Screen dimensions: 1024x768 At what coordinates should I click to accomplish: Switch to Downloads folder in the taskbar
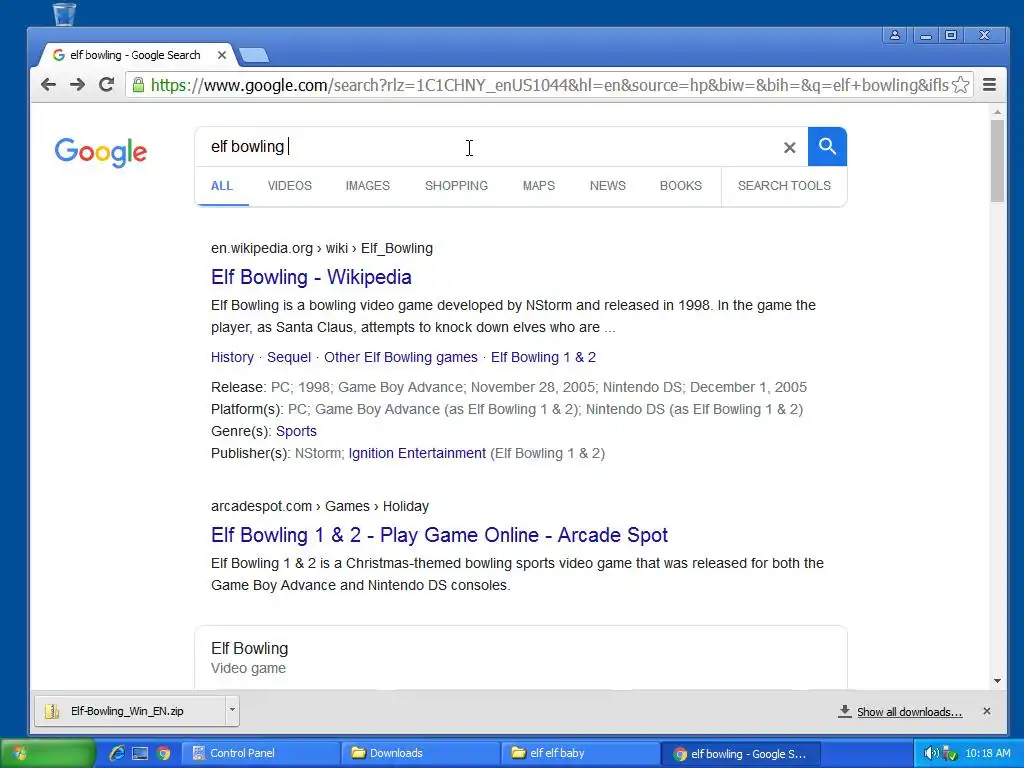coord(420,753)
